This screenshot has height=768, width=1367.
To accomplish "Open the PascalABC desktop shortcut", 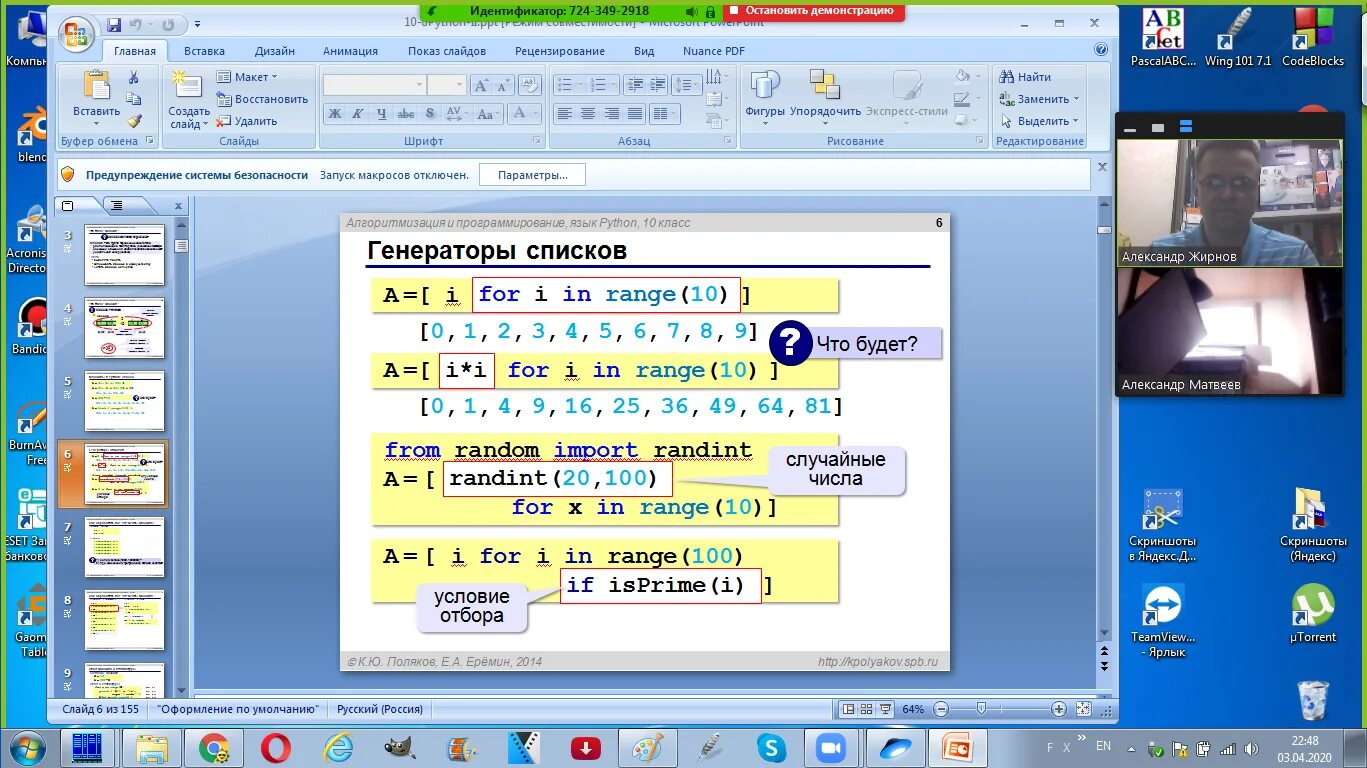I will click(1163, 38).
